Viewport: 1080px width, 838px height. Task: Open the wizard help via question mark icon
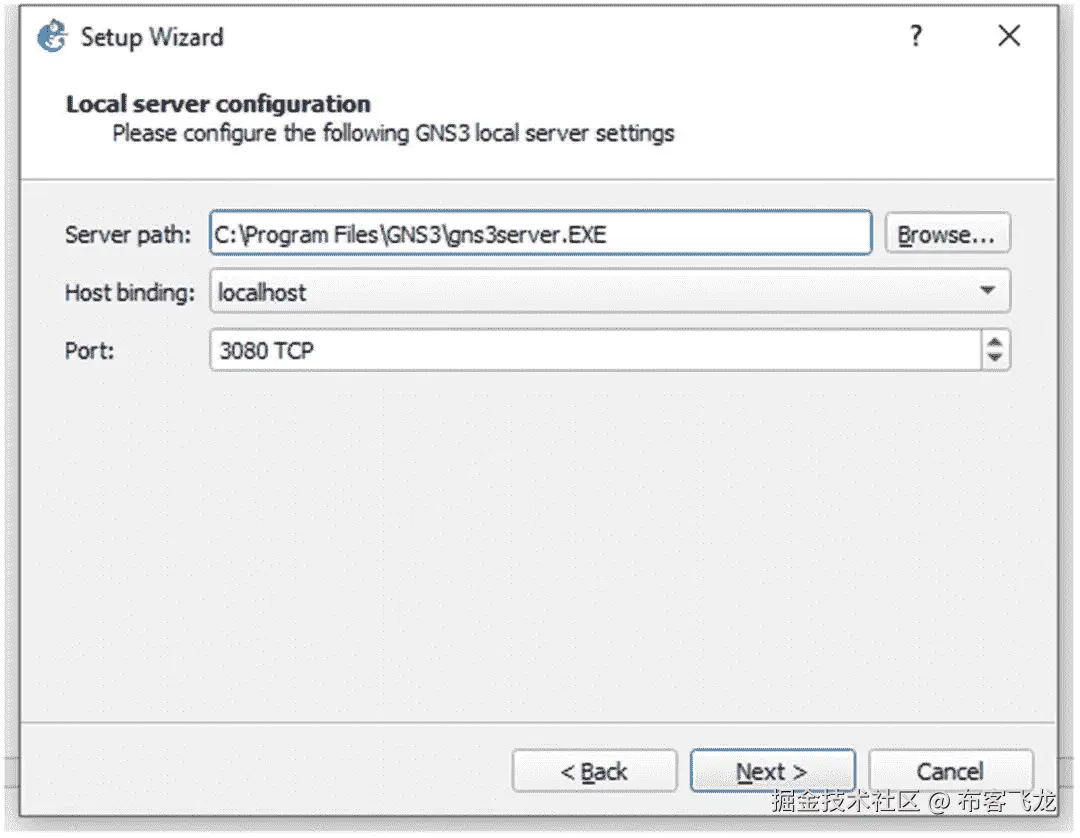[x=916, y=36]
